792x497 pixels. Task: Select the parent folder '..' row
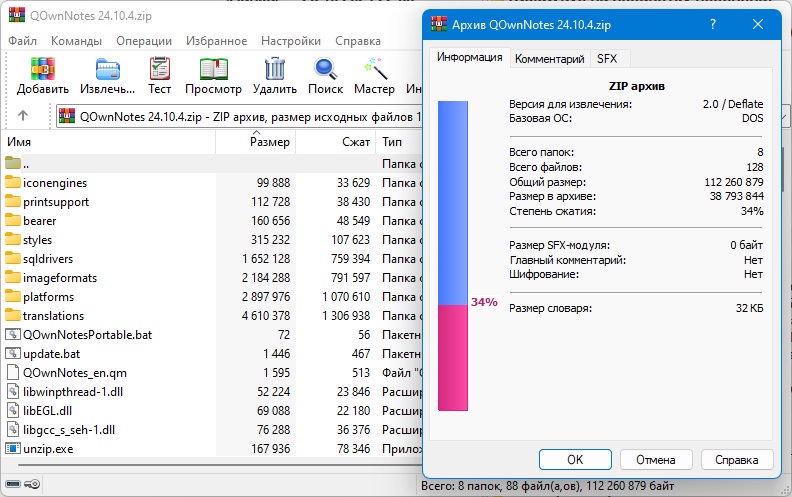click(x=214, y=164)
